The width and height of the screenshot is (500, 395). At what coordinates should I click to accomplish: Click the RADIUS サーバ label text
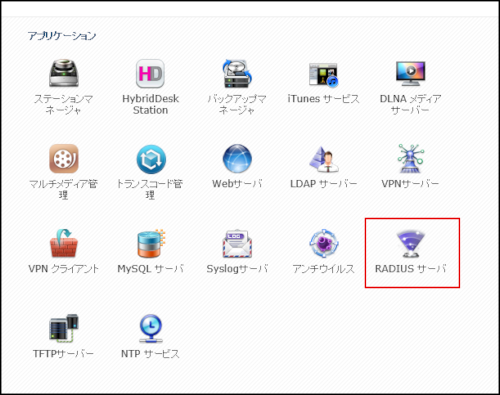[x=411, y=269]
